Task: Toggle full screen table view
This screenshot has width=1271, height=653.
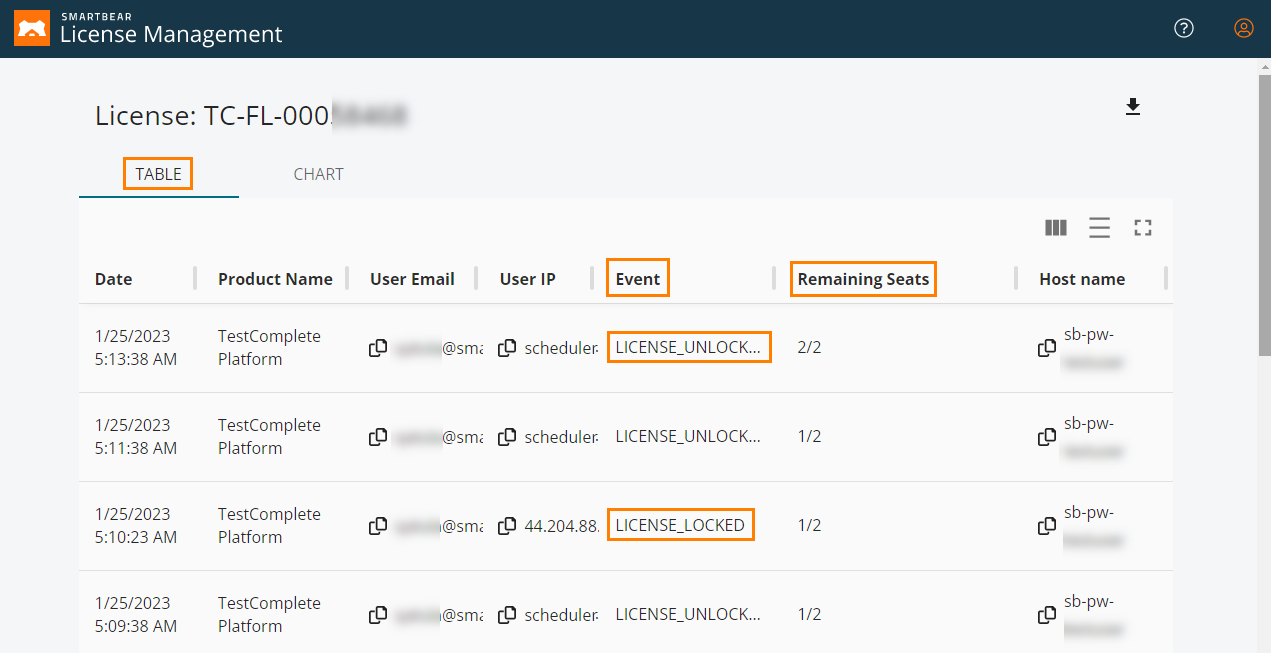Action: coord(1143,228)
